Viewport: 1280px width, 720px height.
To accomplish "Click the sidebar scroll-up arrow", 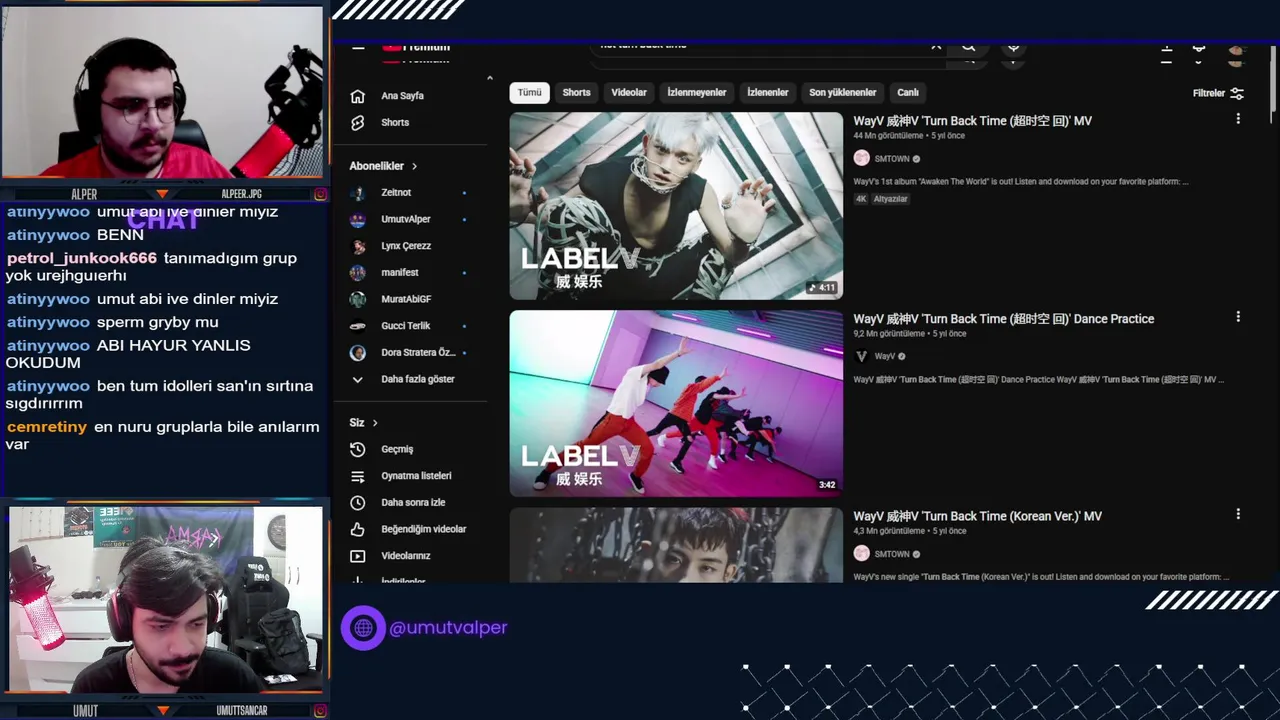I will click(489, 78).
